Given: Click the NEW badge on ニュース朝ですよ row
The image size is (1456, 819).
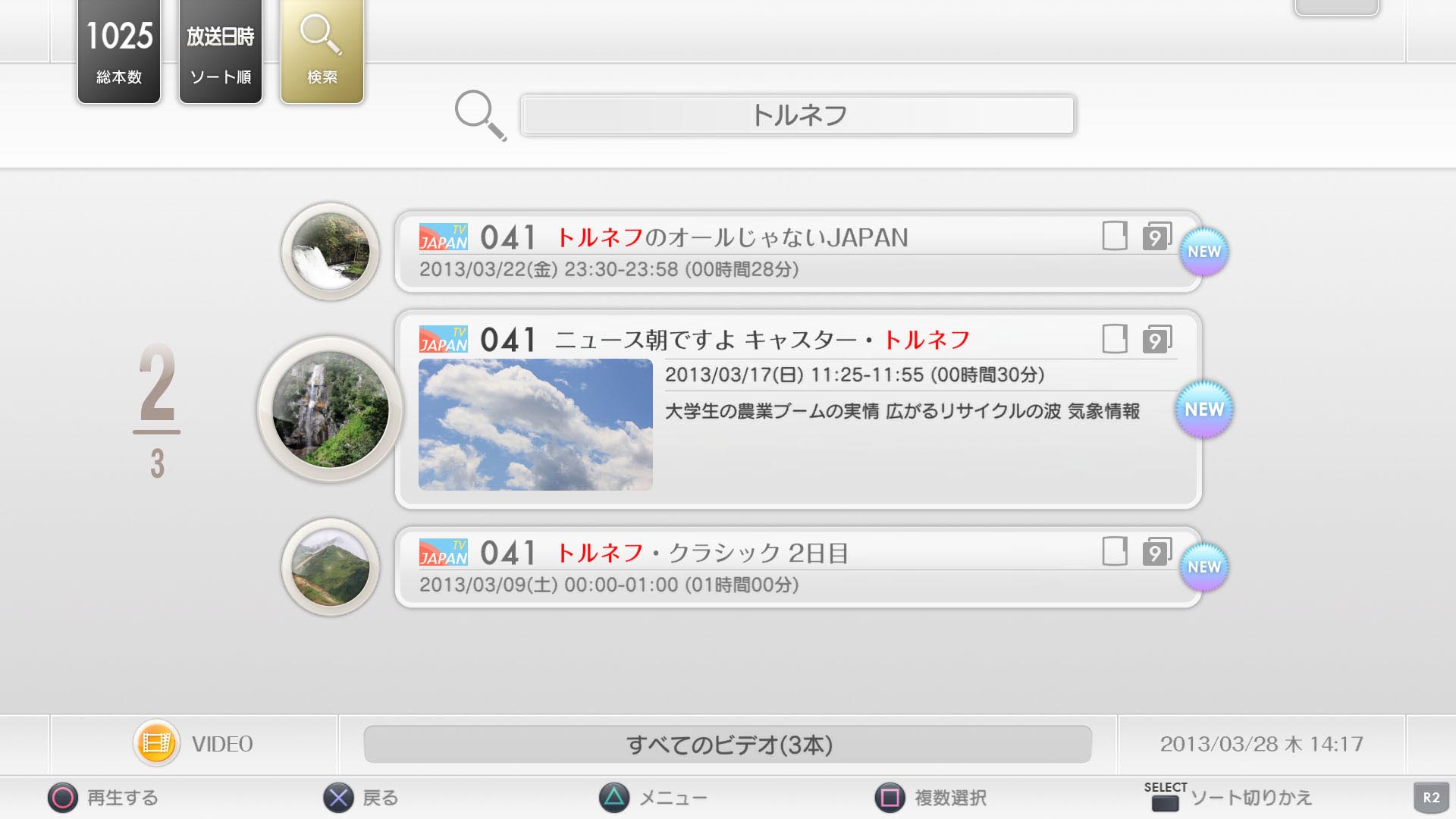Looking at the screenshot, I should 1204,409.
